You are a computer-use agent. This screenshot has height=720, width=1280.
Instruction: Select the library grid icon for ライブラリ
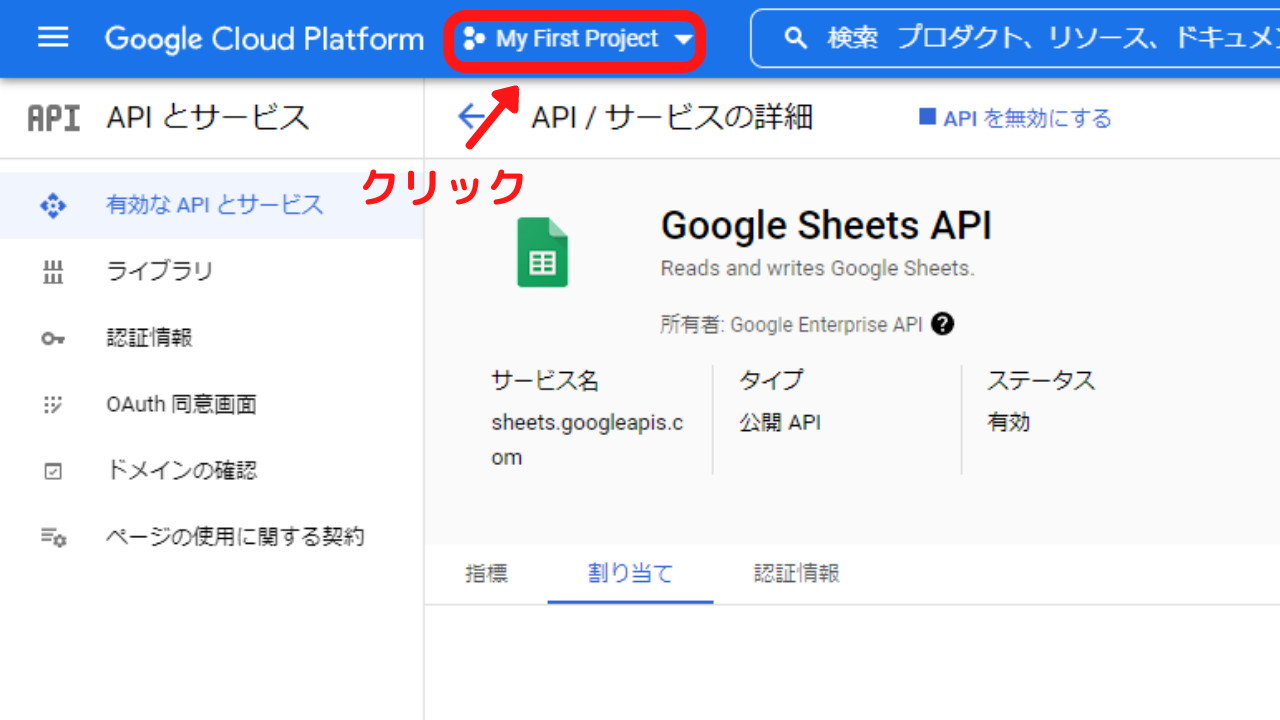52,271
